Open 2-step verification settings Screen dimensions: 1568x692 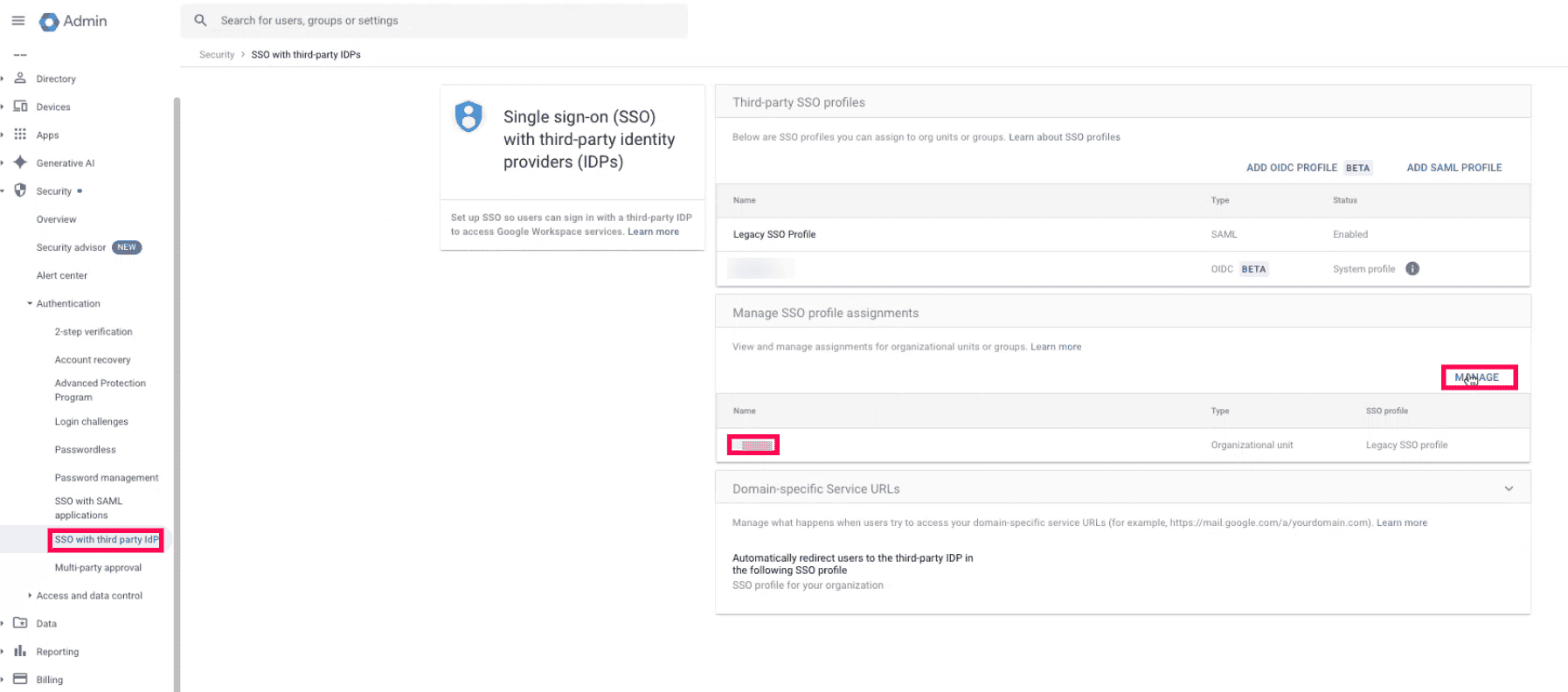tap(94, 331)
